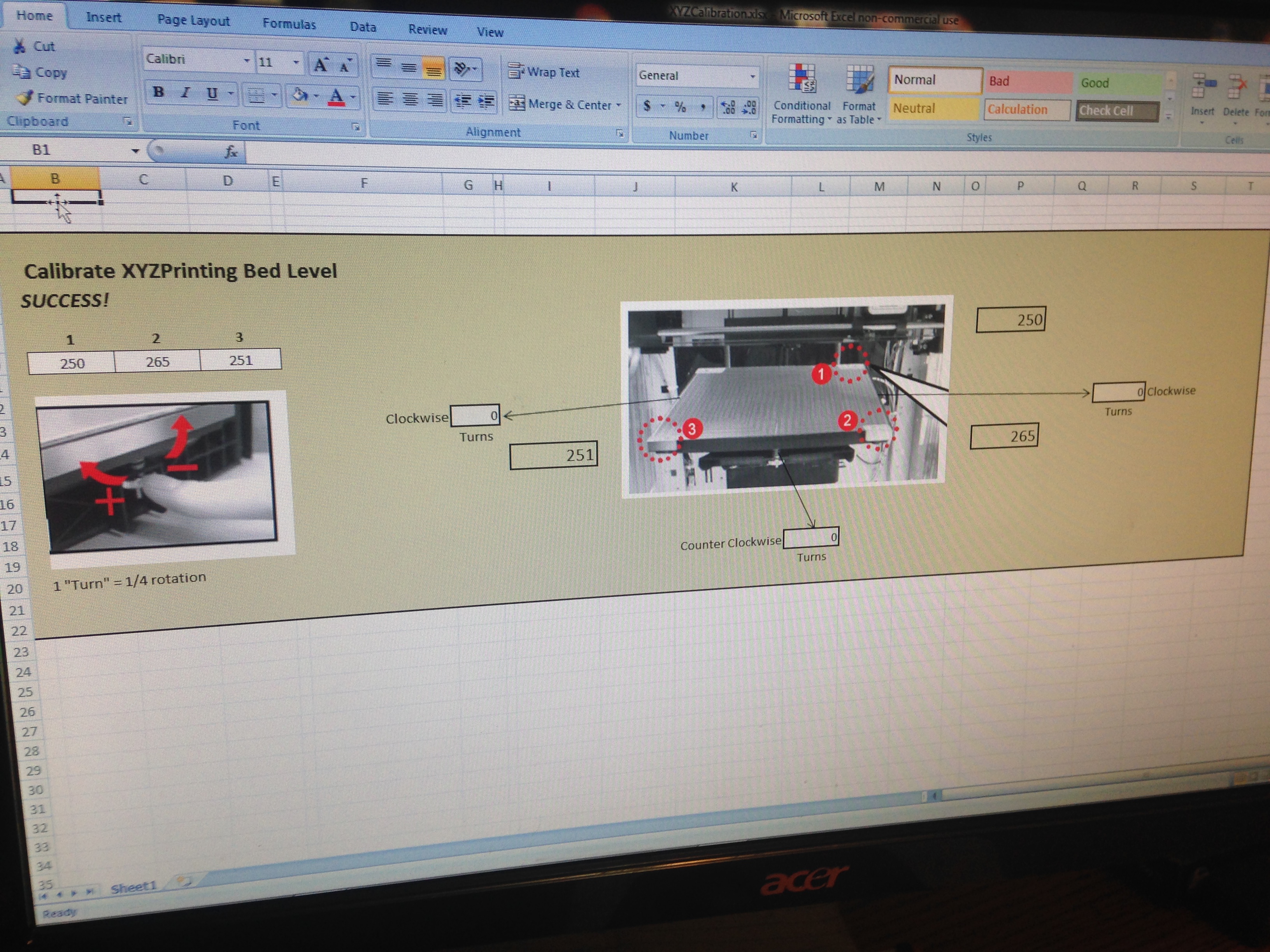This screenshot has height=952, width=1270.
Task: Open the Calibri font name dropdown
Action: (x=246, y=60)
